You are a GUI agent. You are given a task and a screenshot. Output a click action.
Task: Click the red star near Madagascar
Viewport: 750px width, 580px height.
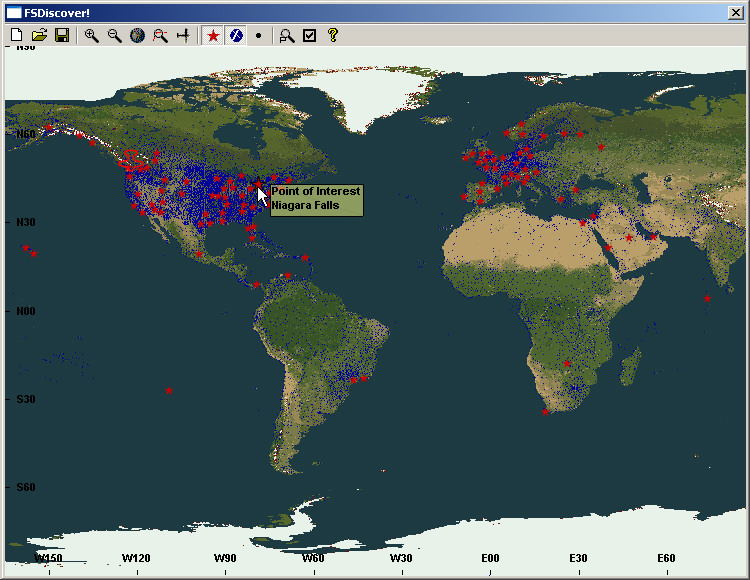point(567,363)
